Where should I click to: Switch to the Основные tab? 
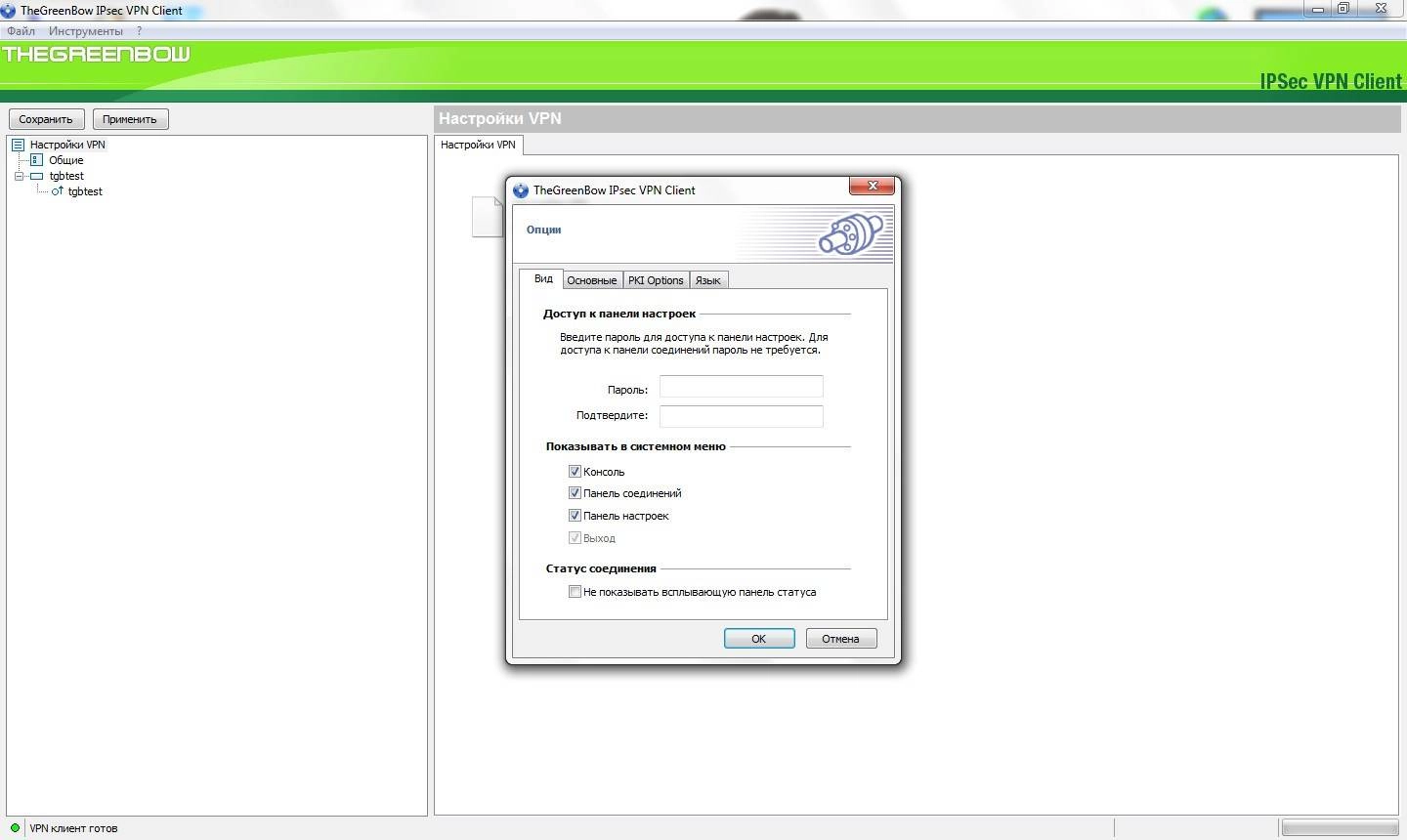592,280
